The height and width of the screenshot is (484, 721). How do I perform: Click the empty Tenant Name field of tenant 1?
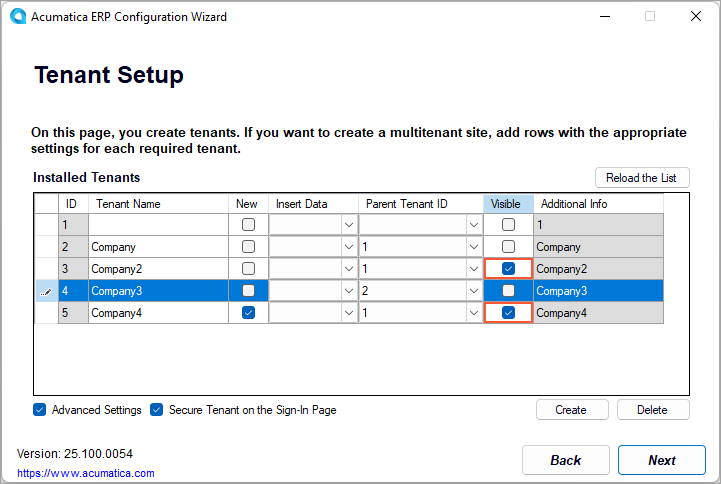click(x=158, y=225)
